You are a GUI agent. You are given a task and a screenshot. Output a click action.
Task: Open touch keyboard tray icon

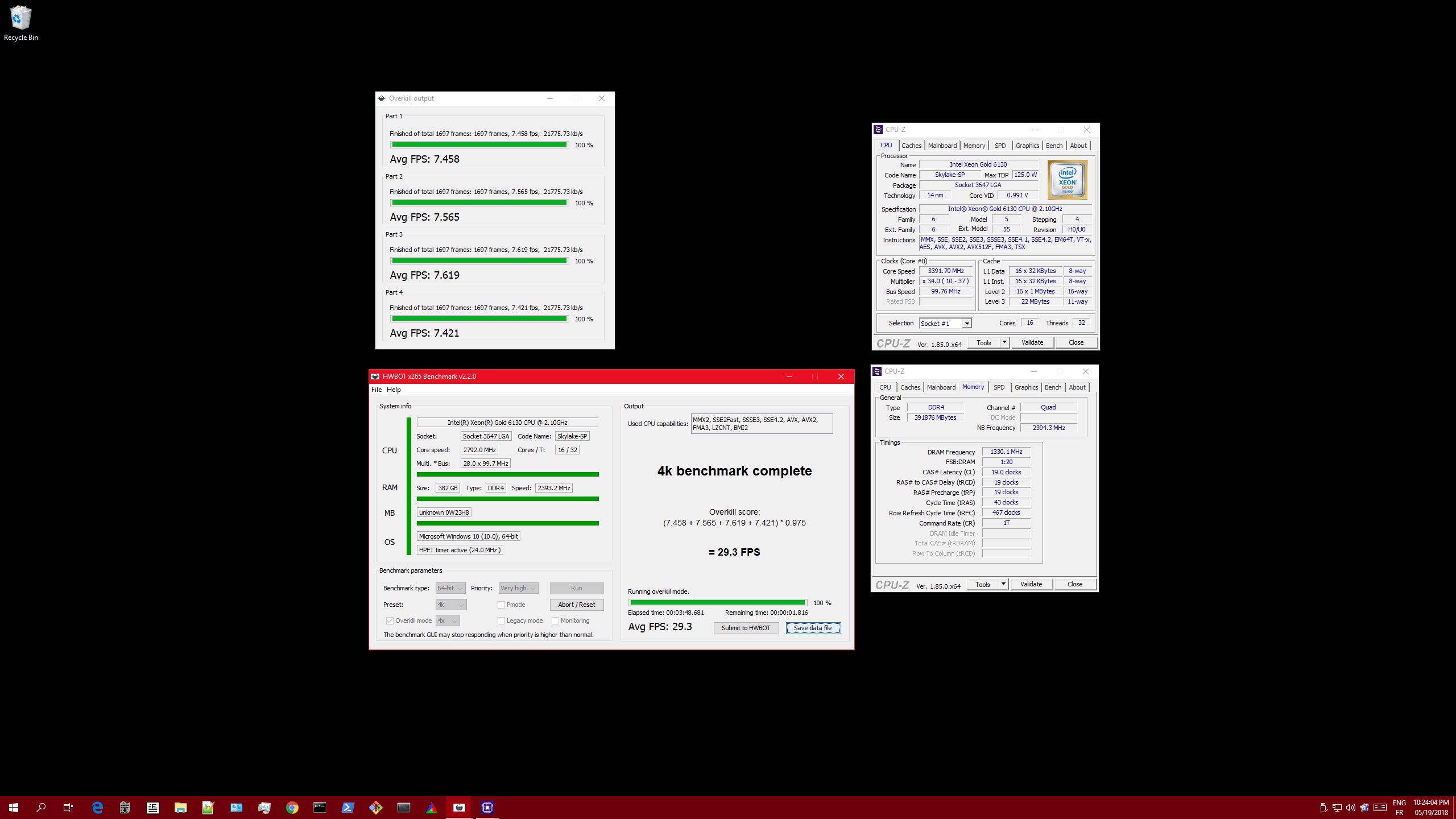click(1380, 808)
